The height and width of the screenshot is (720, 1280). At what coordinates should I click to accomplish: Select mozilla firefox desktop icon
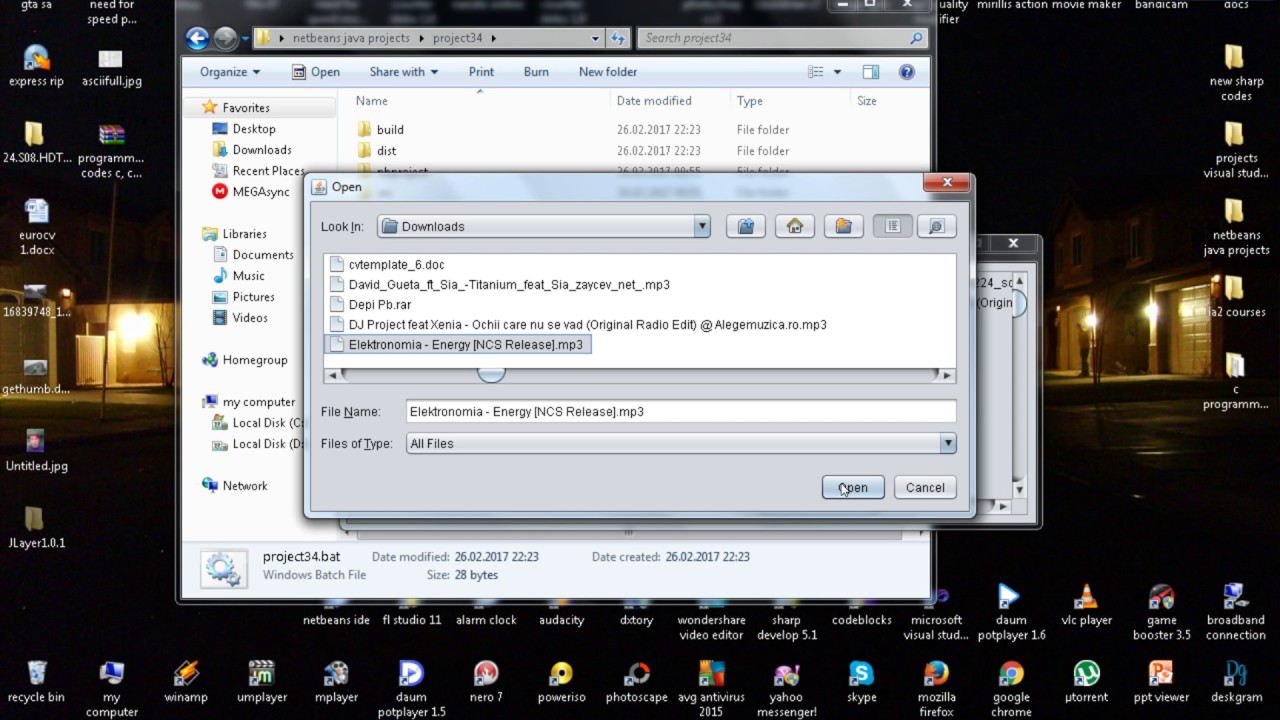pos(936,689)
